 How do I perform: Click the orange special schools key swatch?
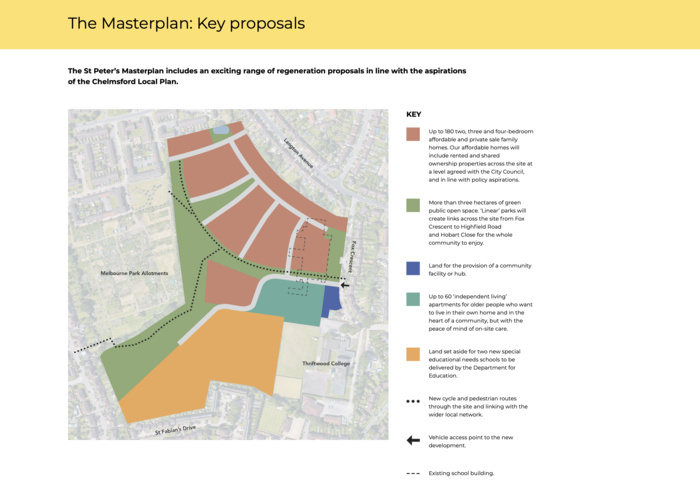click(413, 354)
